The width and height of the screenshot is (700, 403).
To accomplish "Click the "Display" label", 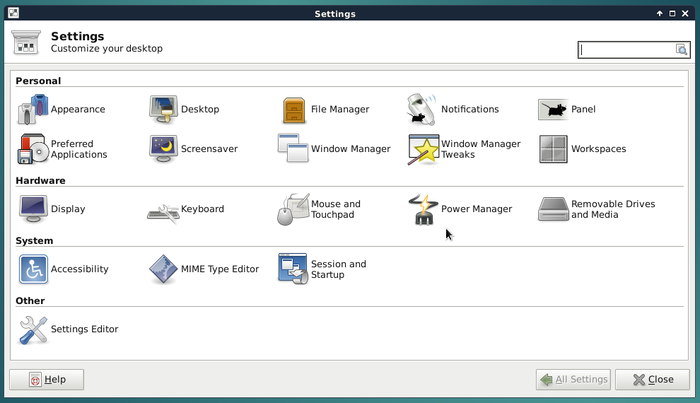I will pyautogui.click(x=68, y=209).
